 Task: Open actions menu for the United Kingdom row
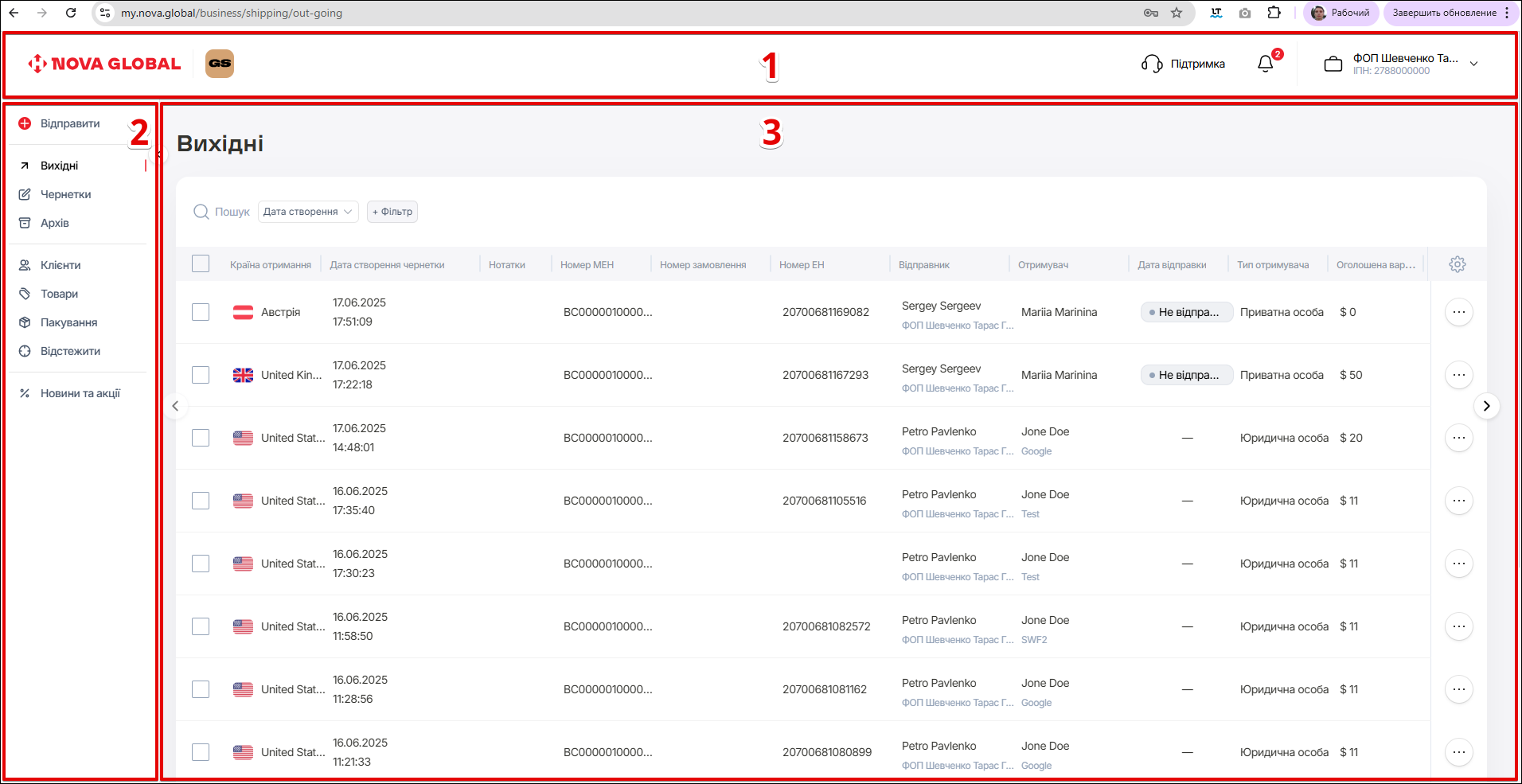[1459, 375]
